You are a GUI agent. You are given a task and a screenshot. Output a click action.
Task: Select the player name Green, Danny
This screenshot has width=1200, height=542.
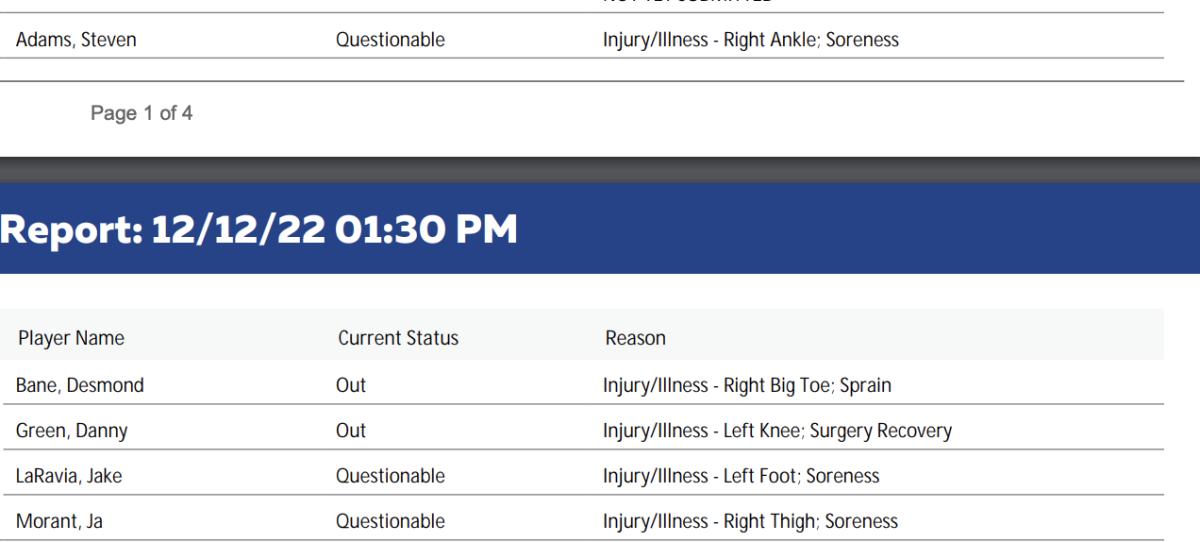point(71,431)
